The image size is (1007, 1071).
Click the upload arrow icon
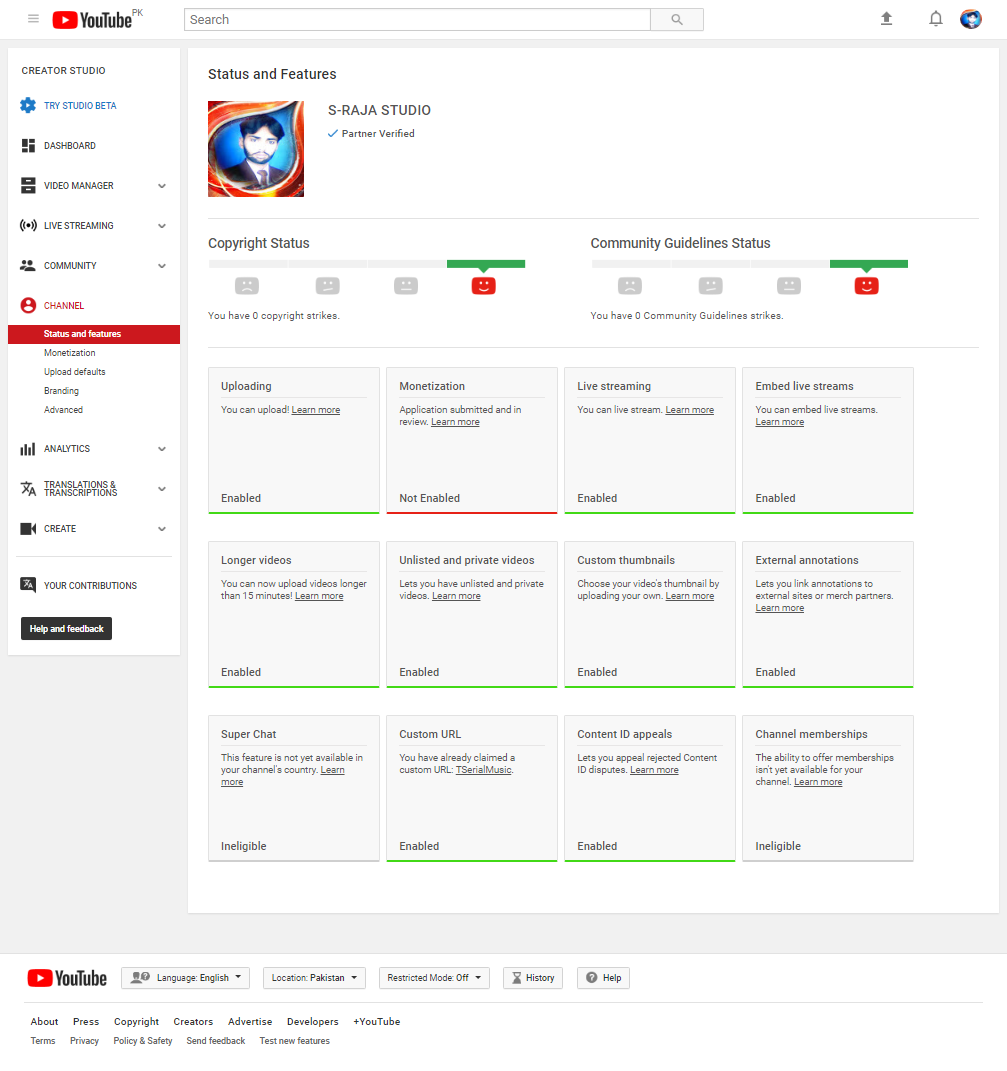886,19
